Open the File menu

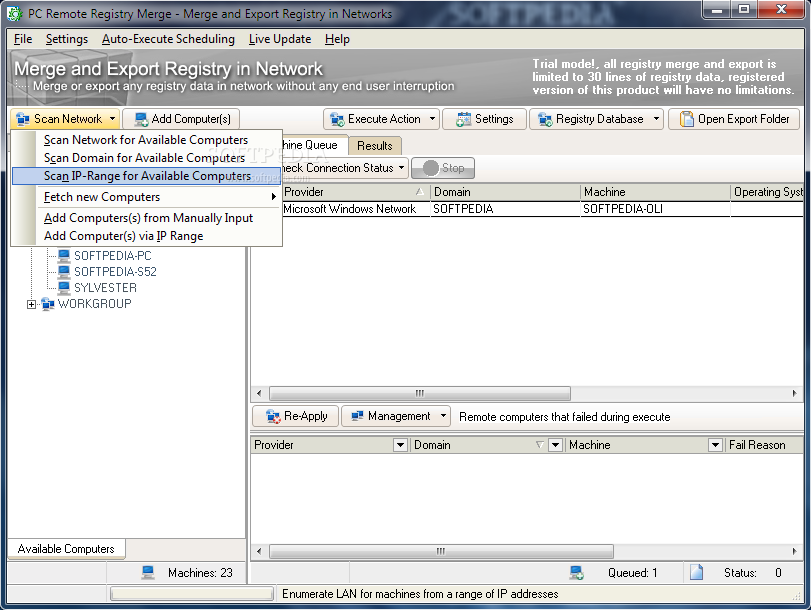click(23, 39)
